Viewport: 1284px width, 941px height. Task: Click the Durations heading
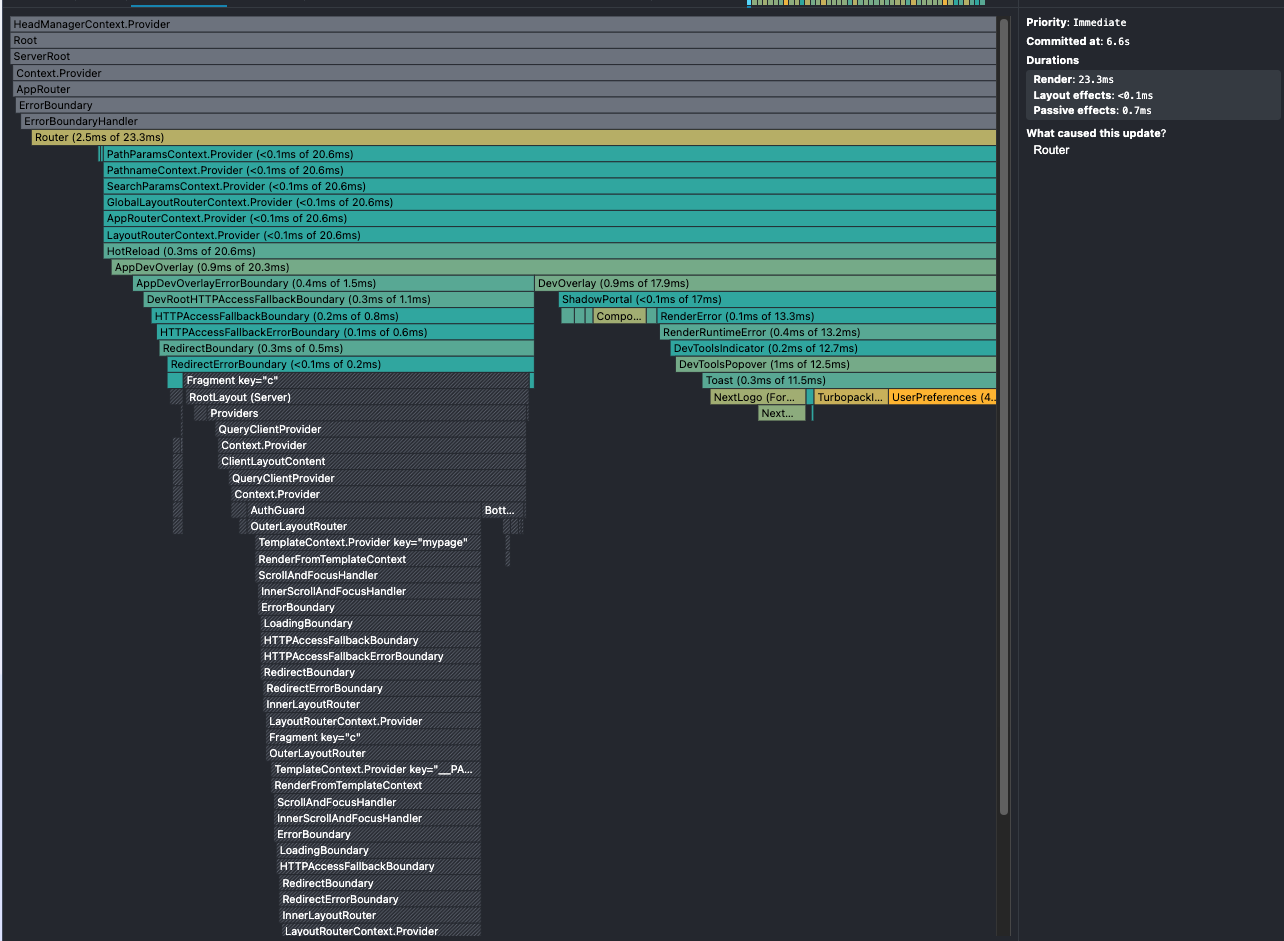coord(1052,60)
